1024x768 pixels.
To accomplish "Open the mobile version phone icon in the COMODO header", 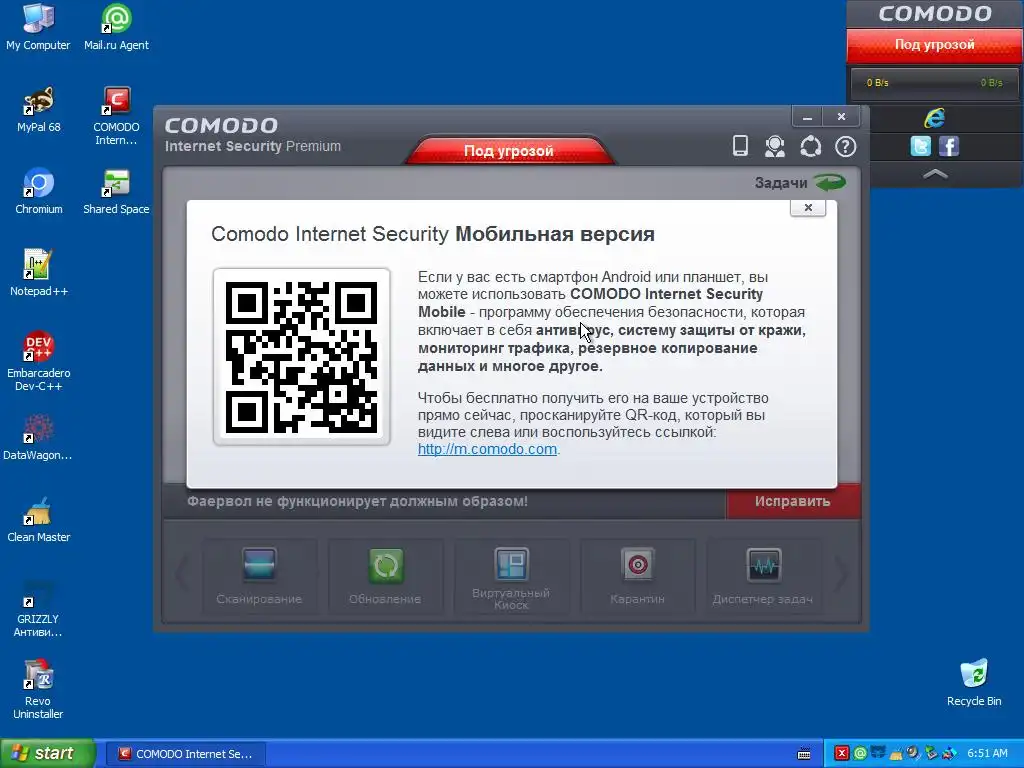I will [x=740, y=146].
